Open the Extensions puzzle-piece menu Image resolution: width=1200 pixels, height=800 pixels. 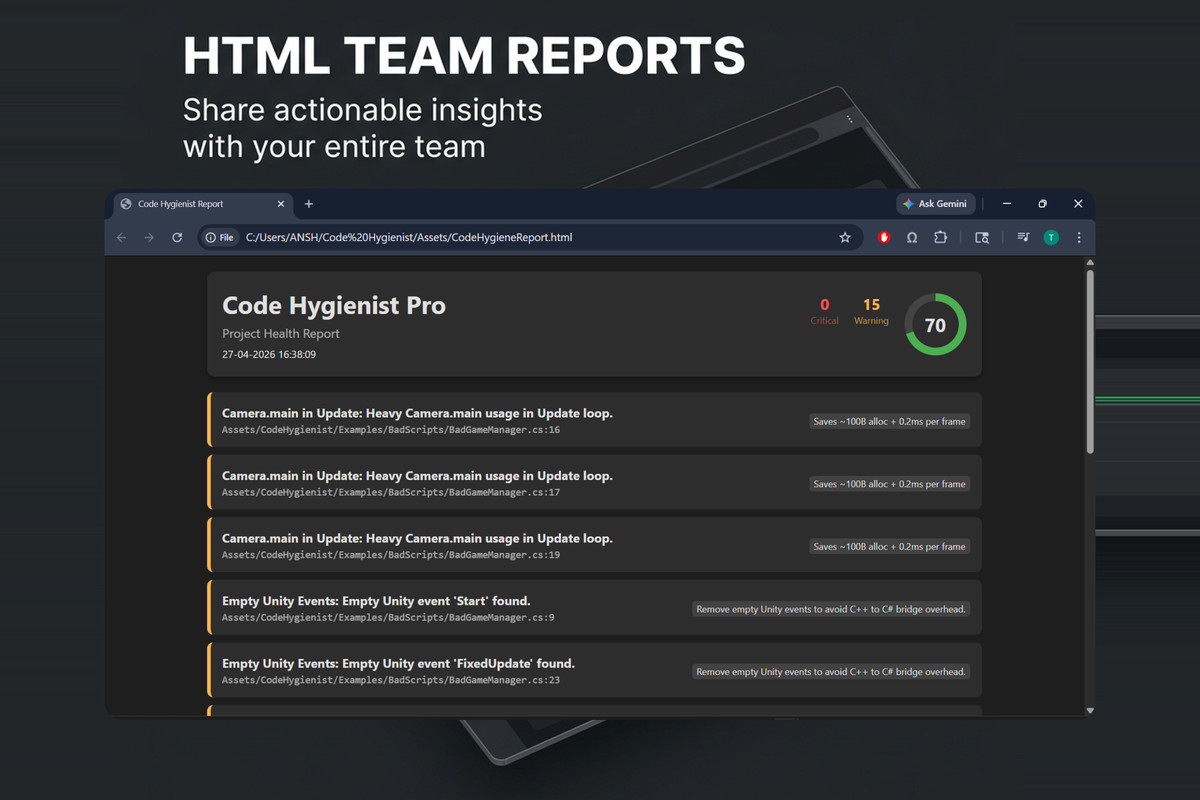(x=940, y=238)
